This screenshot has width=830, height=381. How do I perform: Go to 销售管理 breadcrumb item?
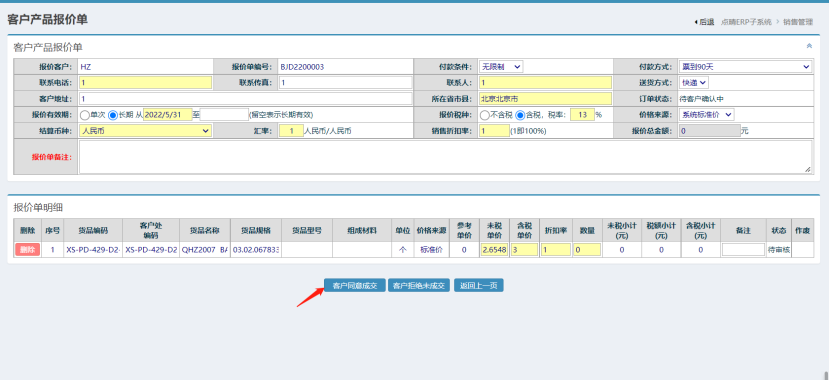click(x=798, y=22)
